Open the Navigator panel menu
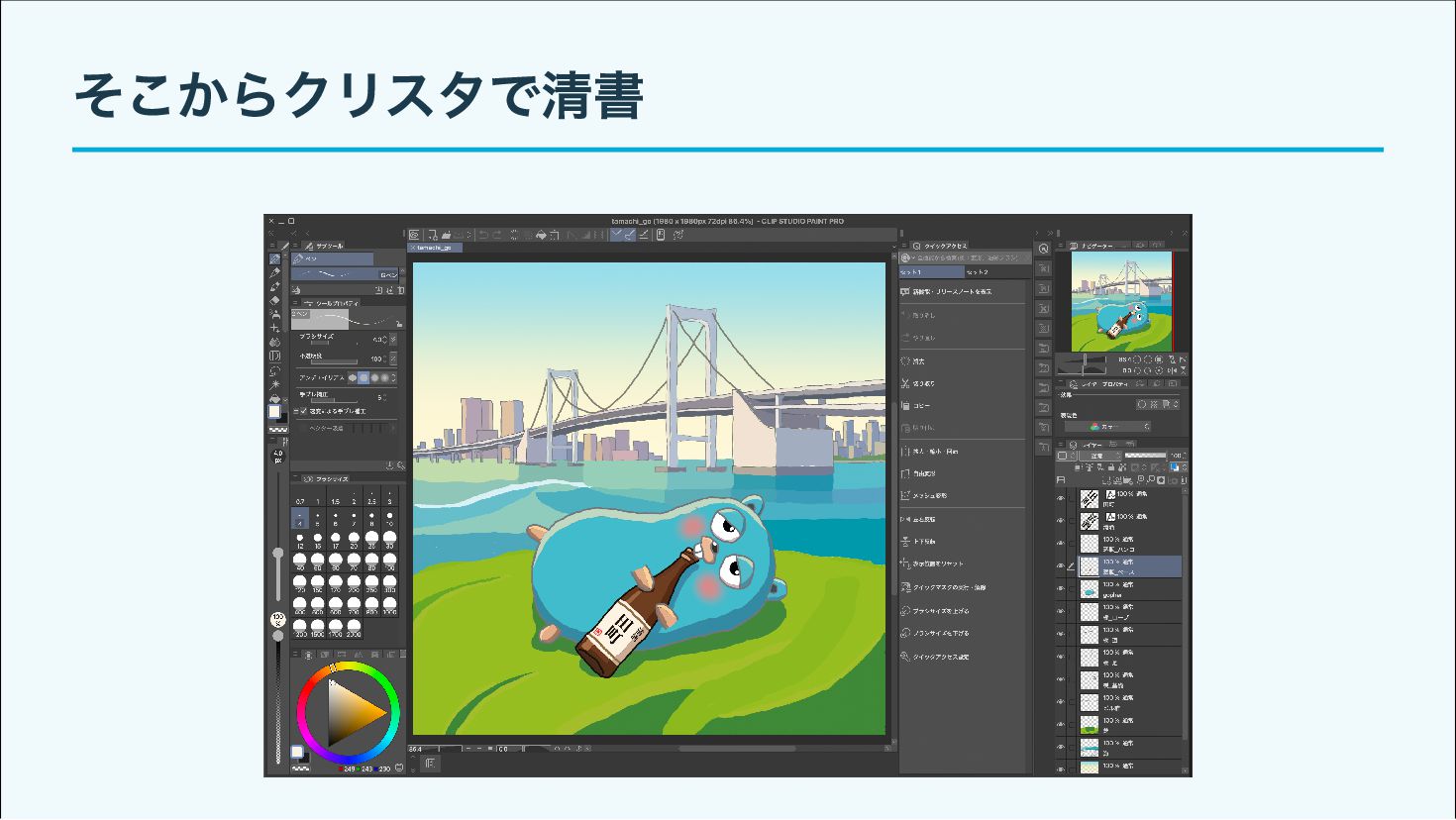Screen dimensions: 1456x820 [x=1061, y=246]
